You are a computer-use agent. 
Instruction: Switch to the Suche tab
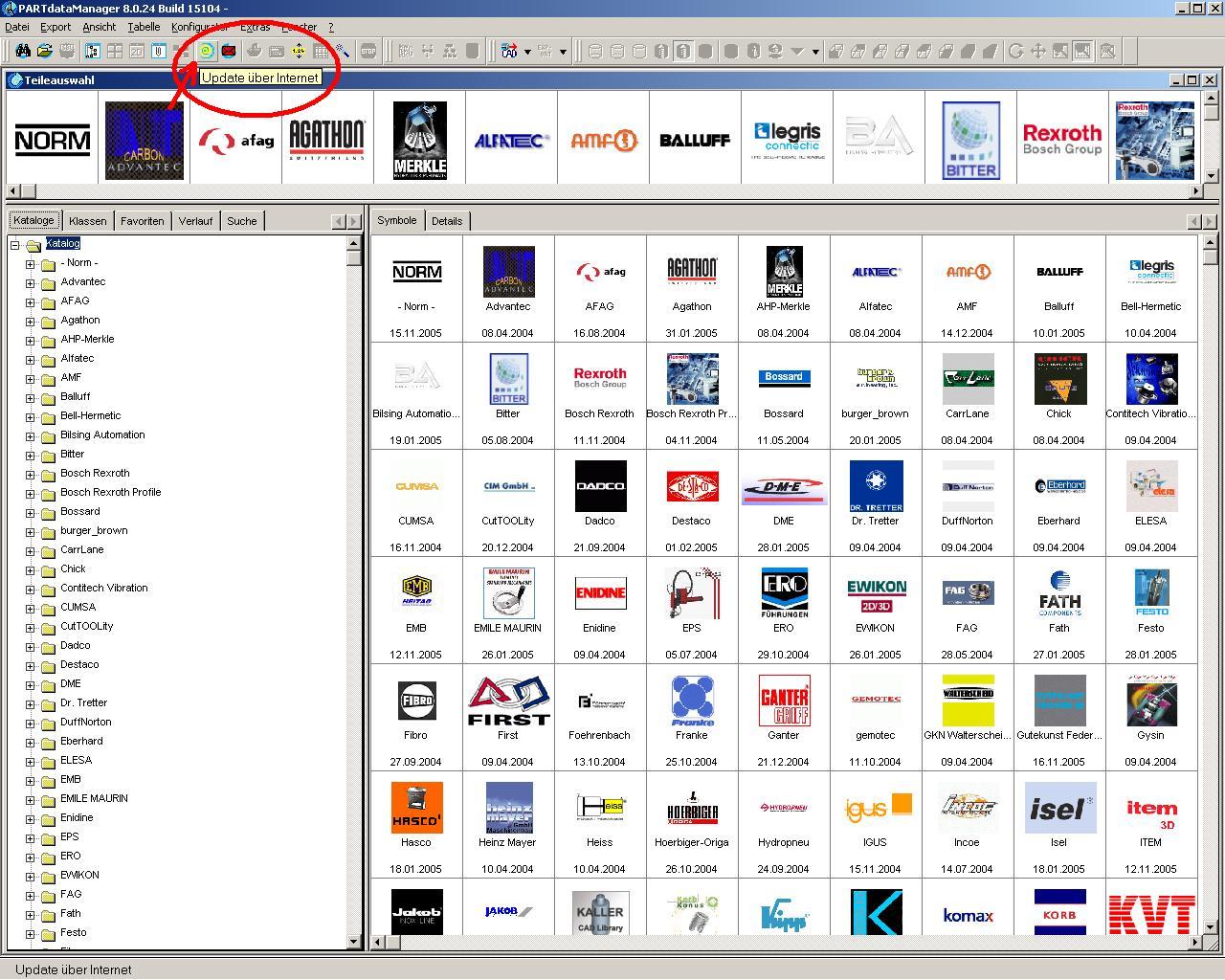pyautogui.click(x=241, y=221)
